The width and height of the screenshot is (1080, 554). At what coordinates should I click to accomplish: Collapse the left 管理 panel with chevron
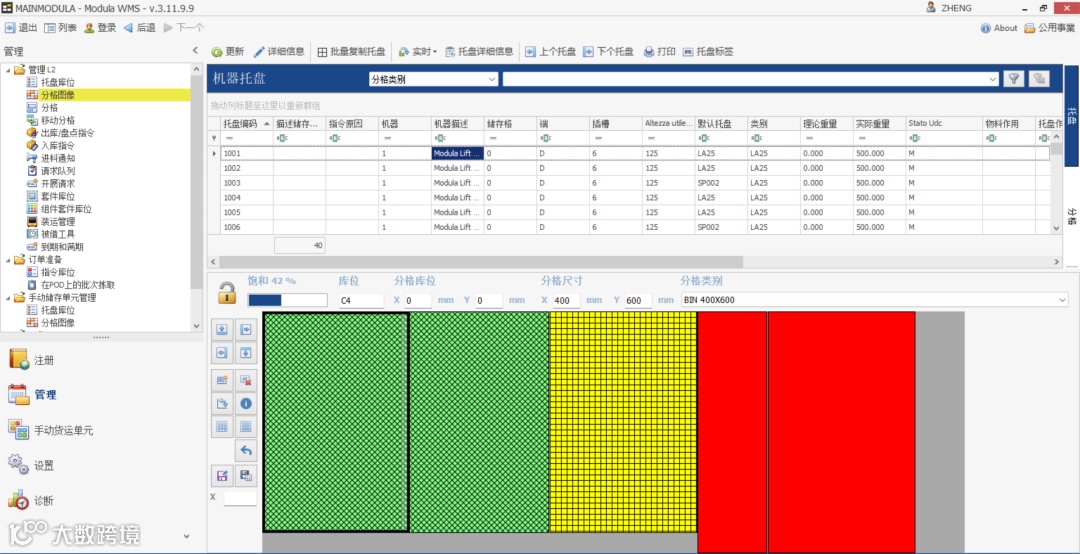pos(195,51)
